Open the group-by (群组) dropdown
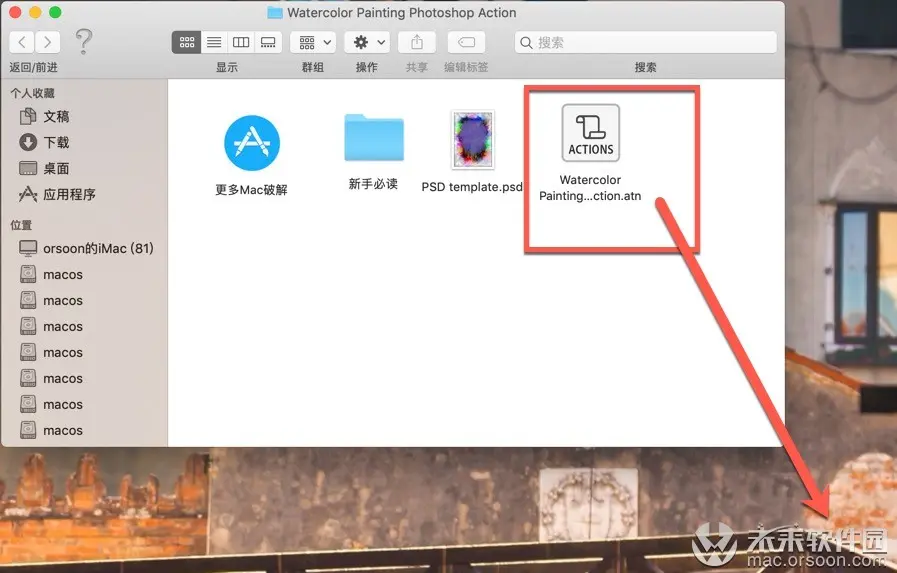The image size is (897, 573). click(313, 42)
